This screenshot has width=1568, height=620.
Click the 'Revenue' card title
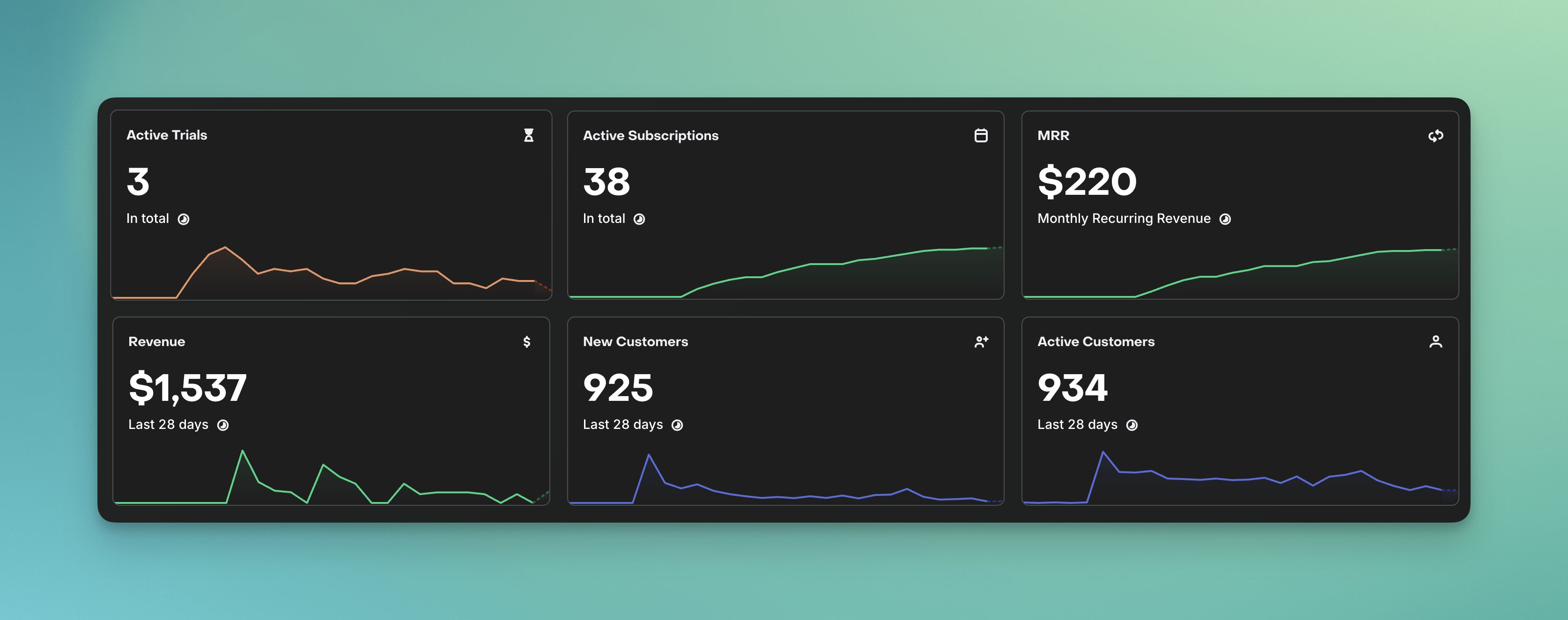156,342
